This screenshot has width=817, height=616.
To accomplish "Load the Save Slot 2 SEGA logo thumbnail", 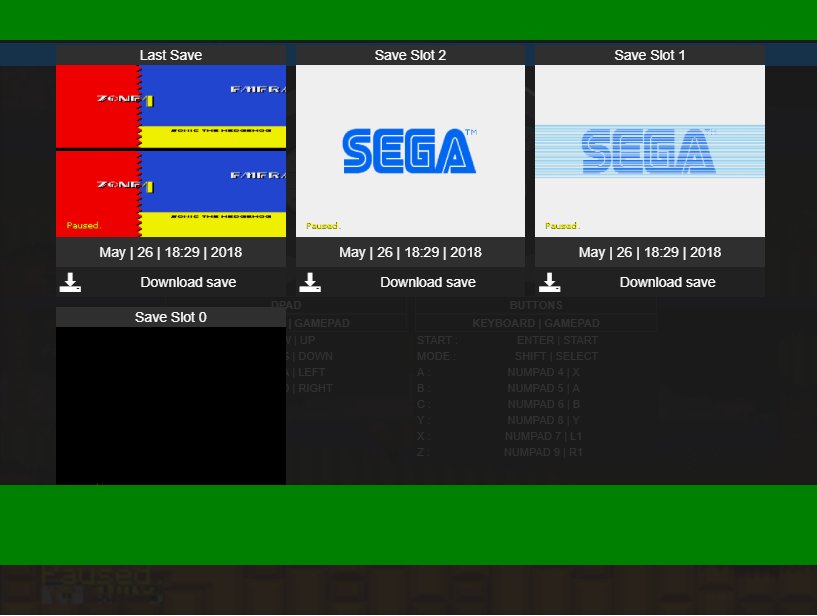I will tap(410, 151).
